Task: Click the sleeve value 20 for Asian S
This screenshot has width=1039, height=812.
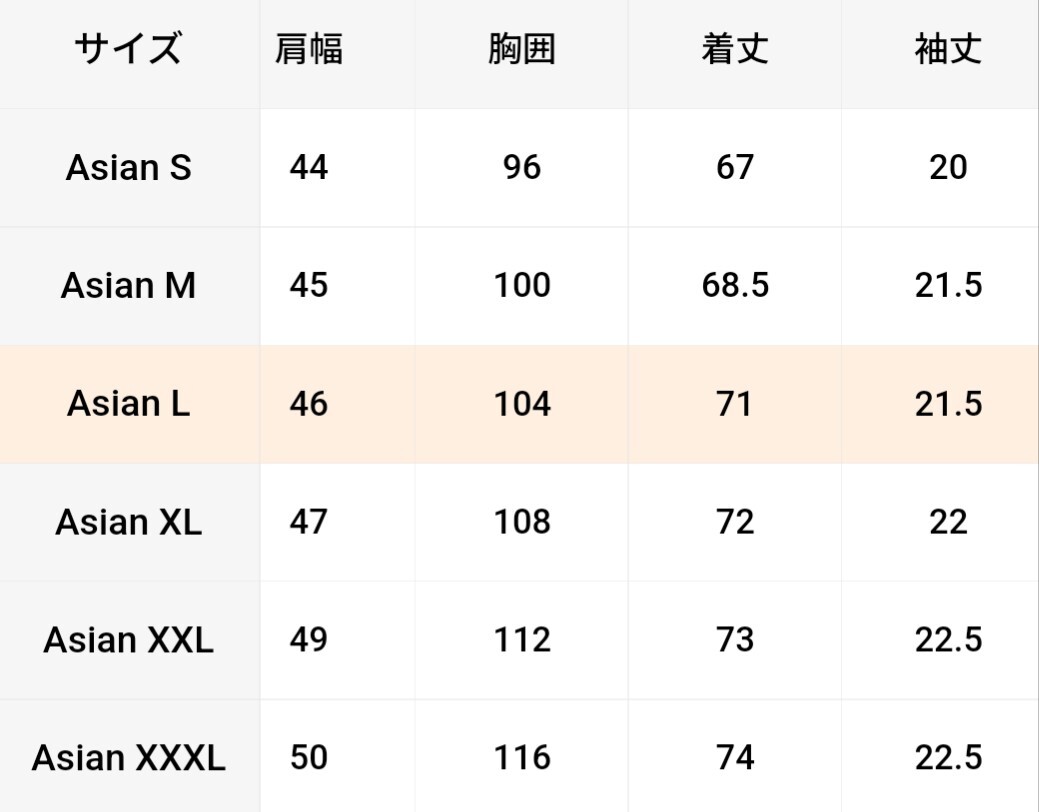Action: click(947, 167)
